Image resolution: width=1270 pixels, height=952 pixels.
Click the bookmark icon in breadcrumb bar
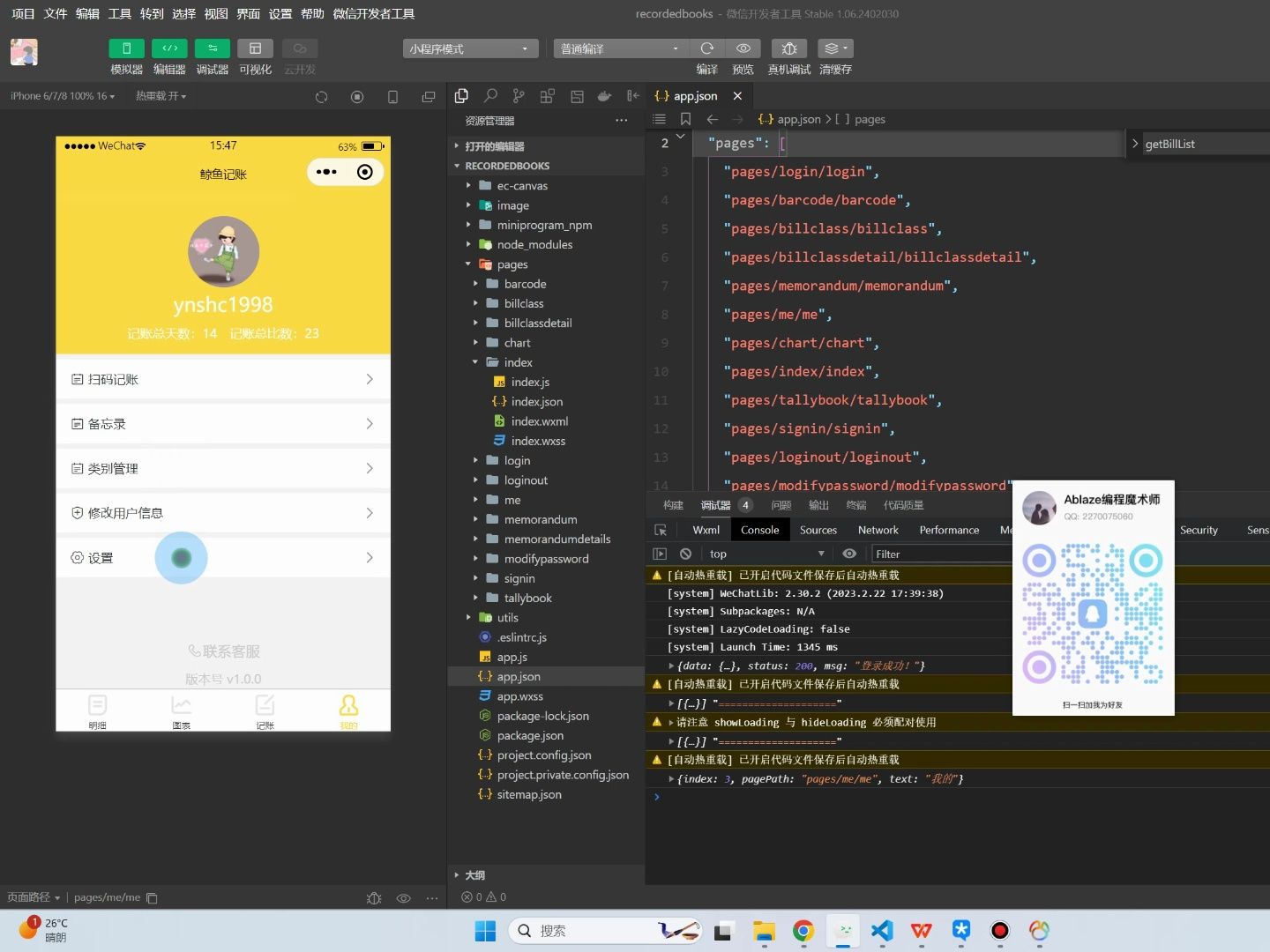pyautogui.click(x=685, y=119)
